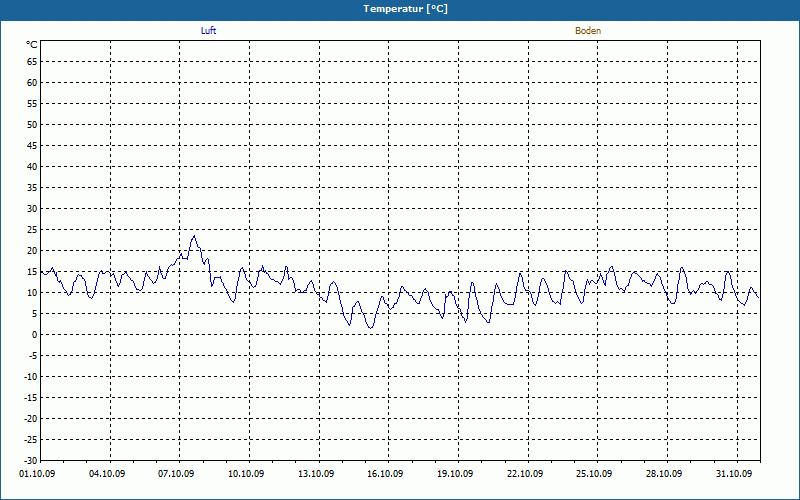
Task: Click the 04.10.09 date label
Action: point(107,474)
